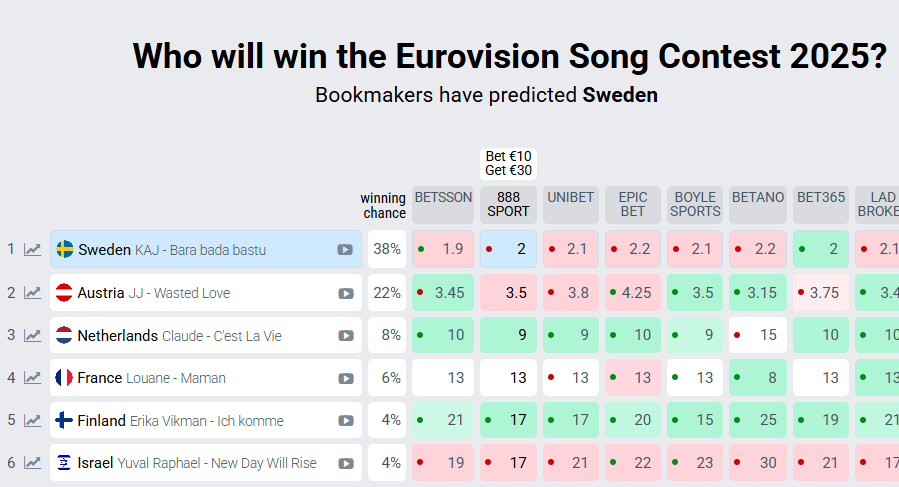This screenshot has height=487, width=899.
Task: Open the trend chart icon for Israel
Action: (33, 463)
